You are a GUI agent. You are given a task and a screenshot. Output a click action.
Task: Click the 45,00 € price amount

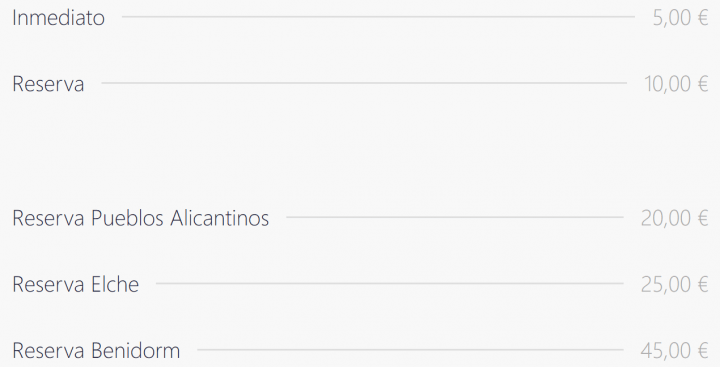tap(675, 351)
